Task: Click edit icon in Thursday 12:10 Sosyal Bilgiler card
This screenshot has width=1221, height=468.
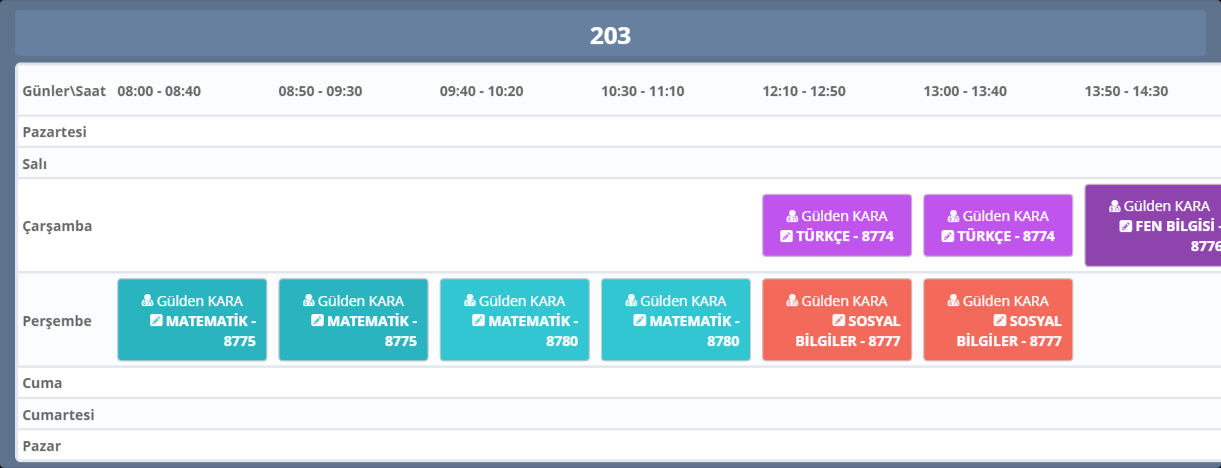Action: coord(839,321)
